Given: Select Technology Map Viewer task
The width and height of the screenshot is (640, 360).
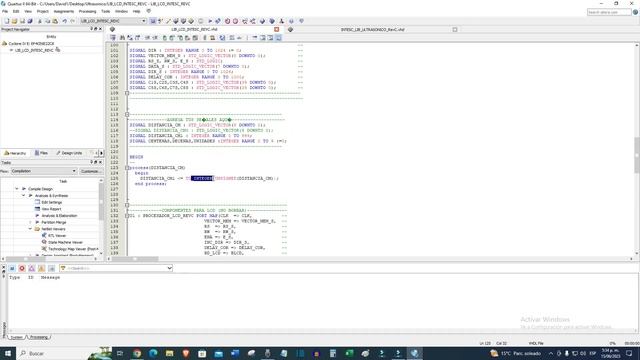Looking at the screenshot, I should [73, 249].
